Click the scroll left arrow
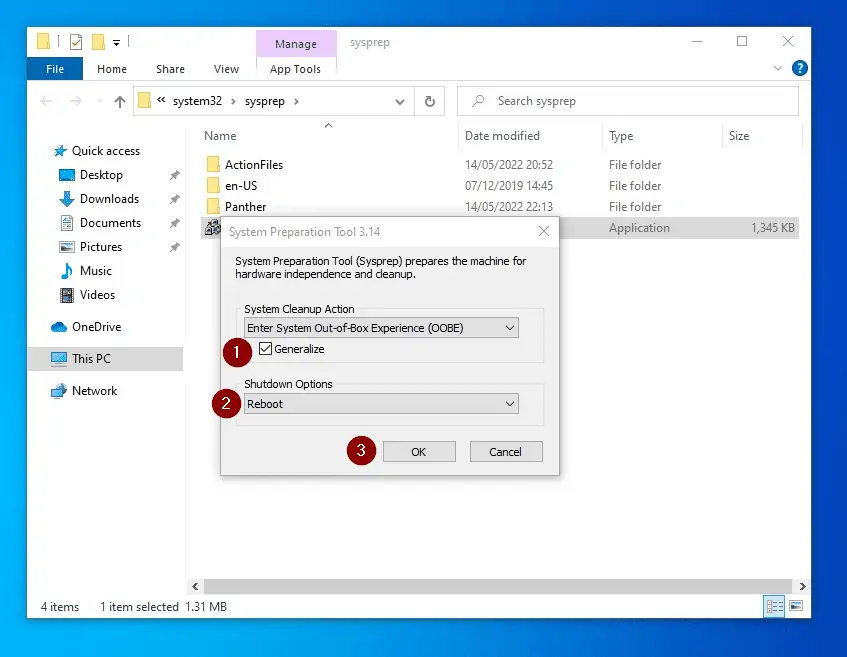 click(x=195, y=586)
